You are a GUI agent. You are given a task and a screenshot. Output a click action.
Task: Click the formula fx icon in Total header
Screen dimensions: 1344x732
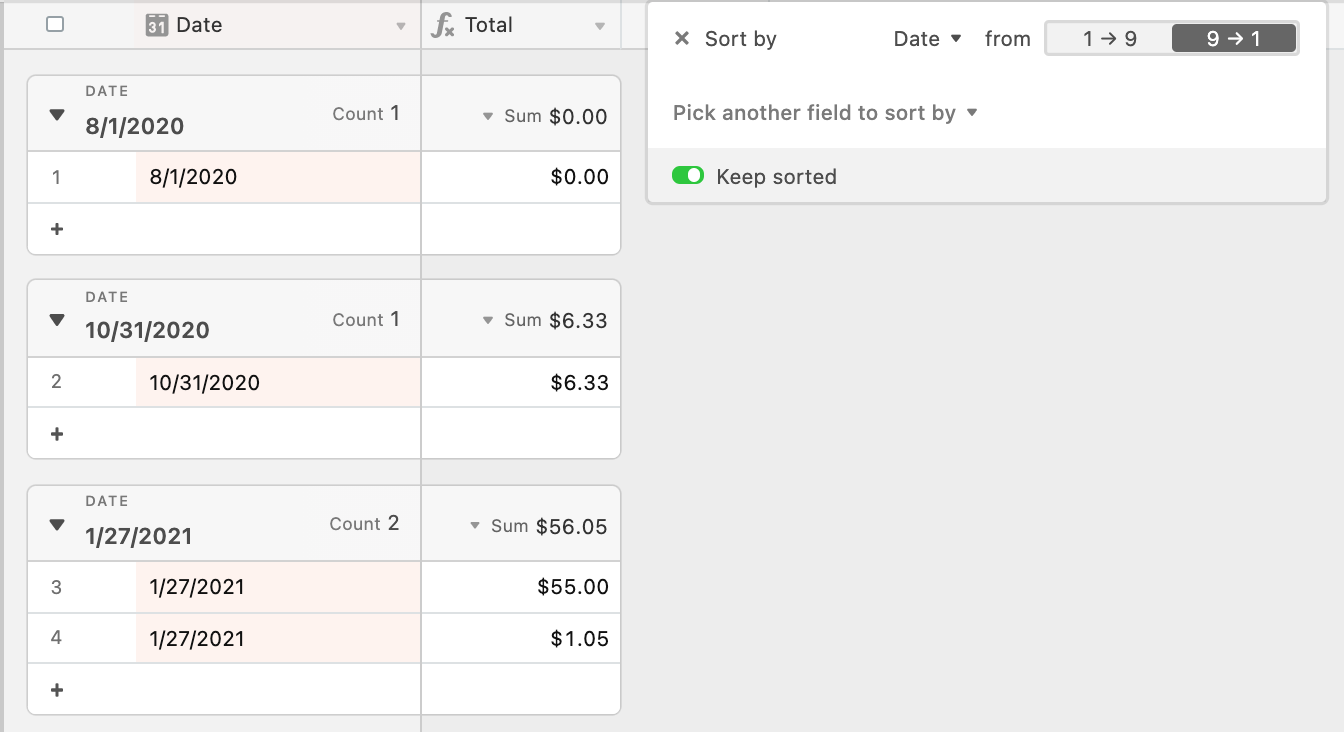click(442, 25)
